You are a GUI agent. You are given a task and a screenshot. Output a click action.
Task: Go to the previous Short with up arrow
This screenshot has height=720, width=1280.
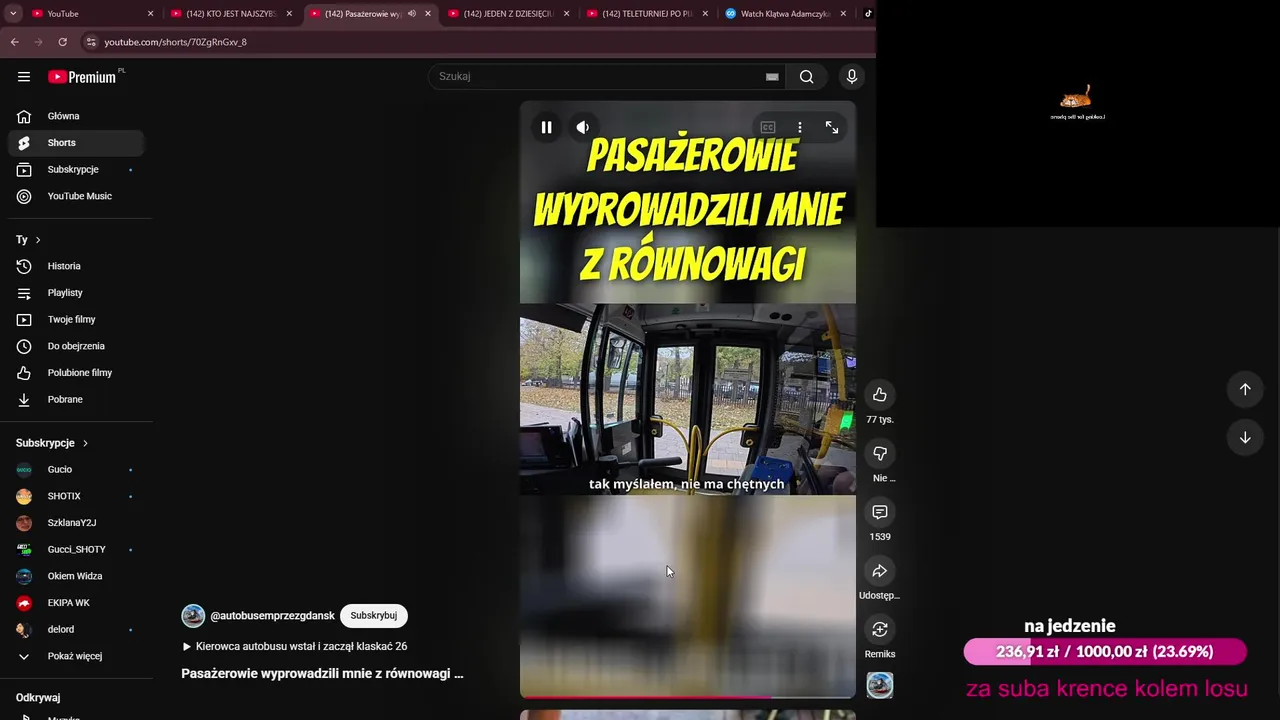(1245, 390)
